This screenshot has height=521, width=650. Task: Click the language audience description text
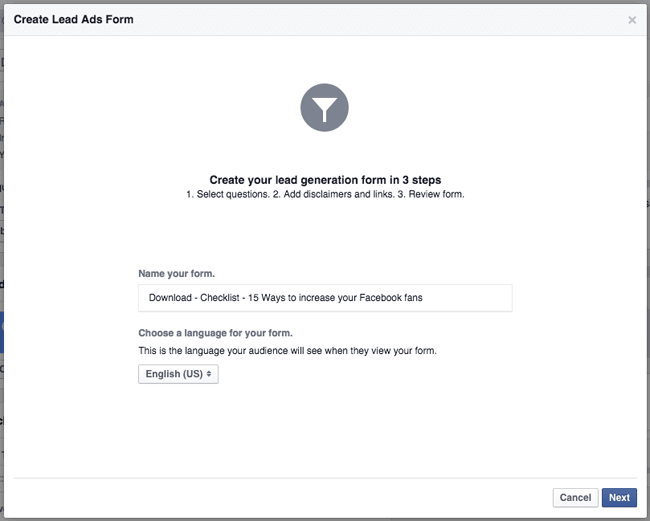(288, 351)
